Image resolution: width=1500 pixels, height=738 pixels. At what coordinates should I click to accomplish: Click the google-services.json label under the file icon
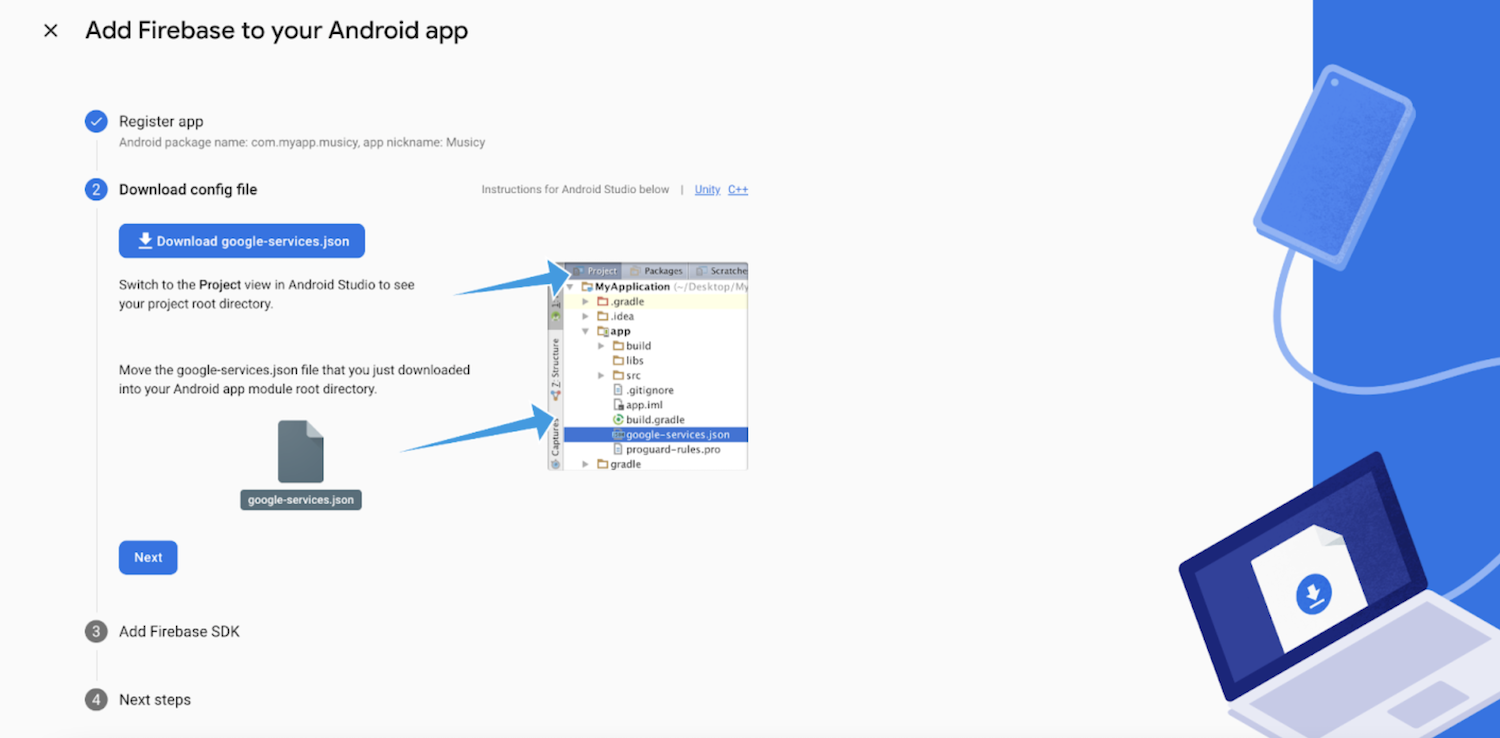(301, 500)
